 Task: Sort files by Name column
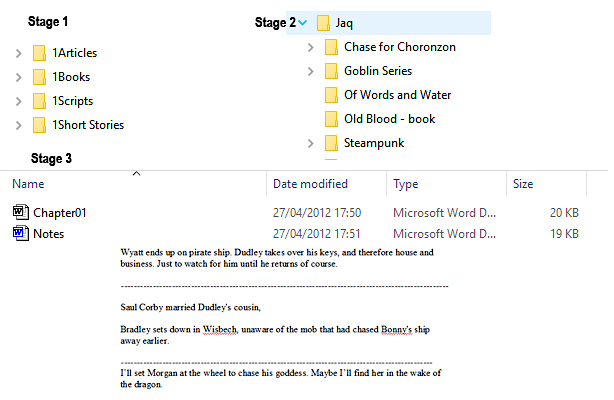pyautogui.click(x=28, y=184)
